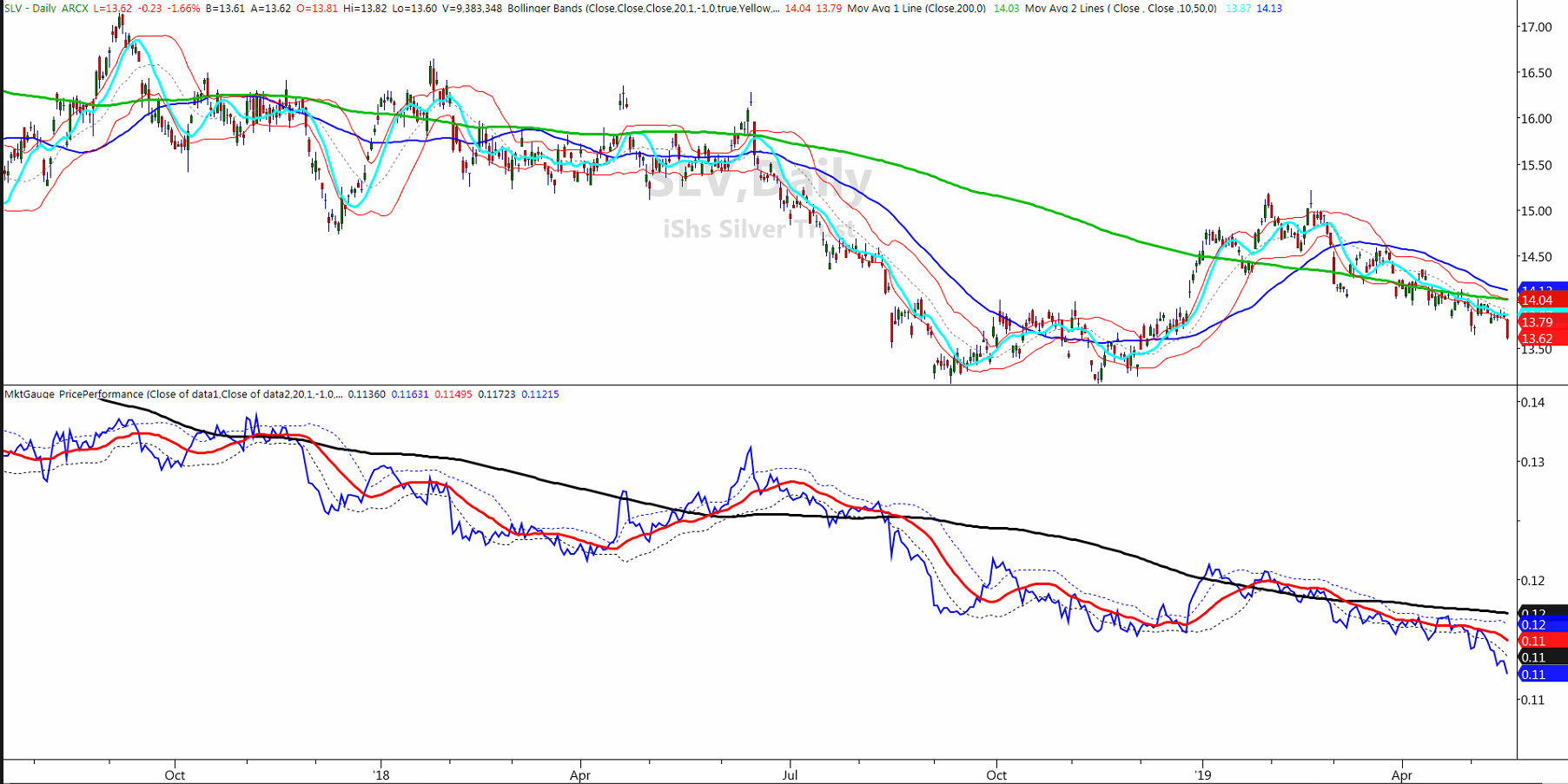Click the volume reading V=9,383,348
The image size is (1568, 784).
(x=472, y=8)
